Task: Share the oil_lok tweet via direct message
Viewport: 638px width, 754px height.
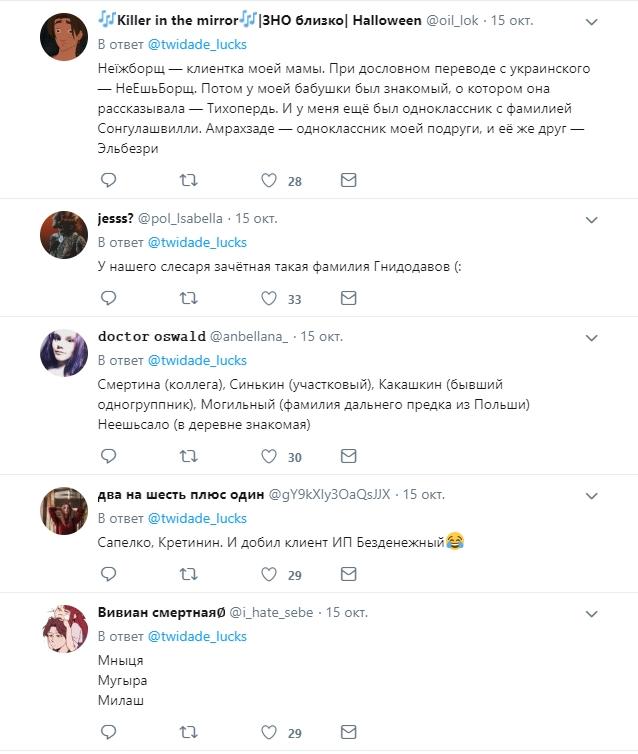Action: point(348,181)
